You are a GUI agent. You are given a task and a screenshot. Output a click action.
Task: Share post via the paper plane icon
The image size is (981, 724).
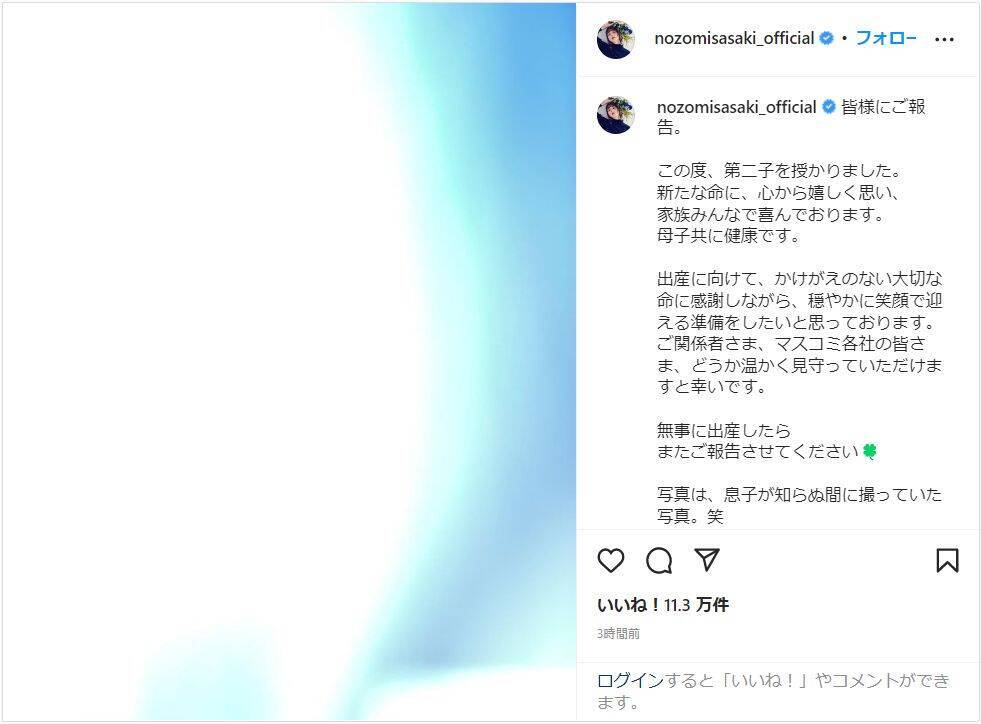[x=707, y=559]
